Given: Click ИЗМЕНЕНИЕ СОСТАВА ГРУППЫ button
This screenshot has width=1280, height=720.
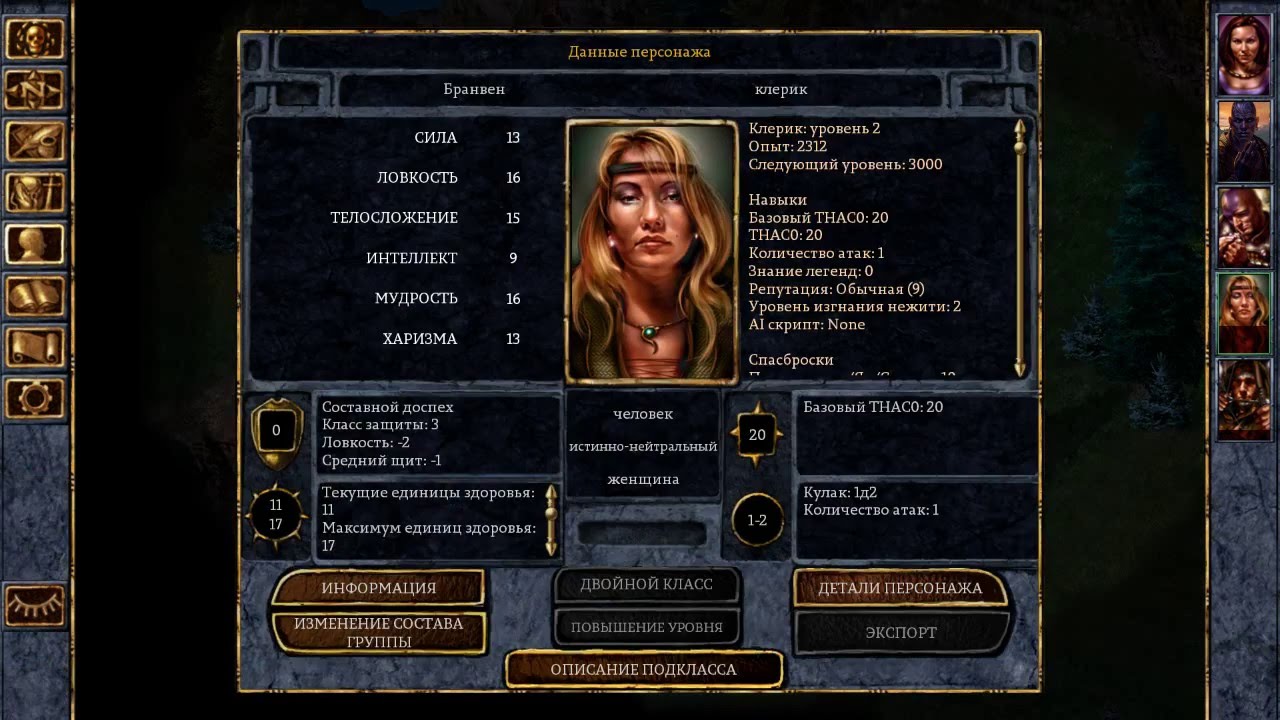Looking at the screenshot, I should [378, 632].
